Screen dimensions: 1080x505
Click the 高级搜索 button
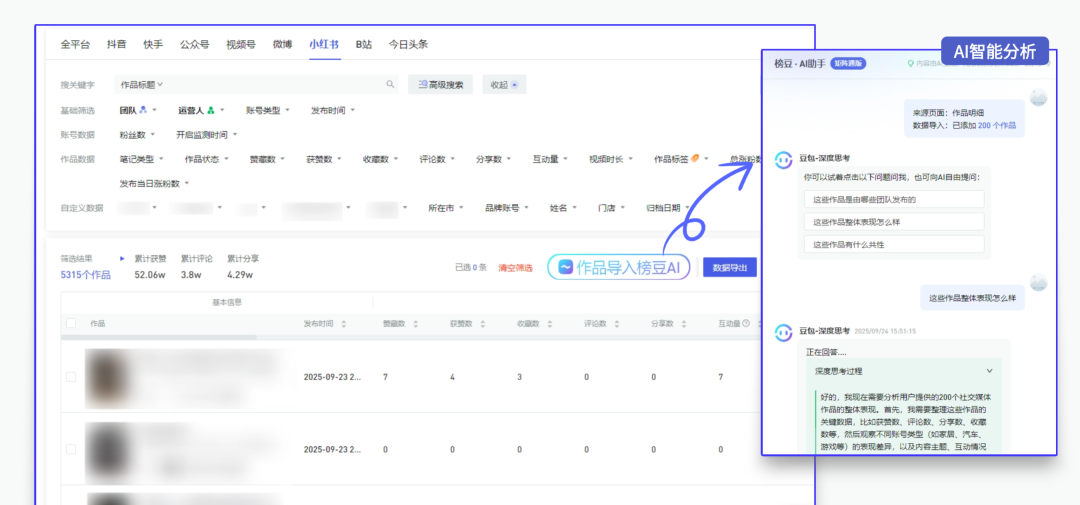tap(440, 84)
